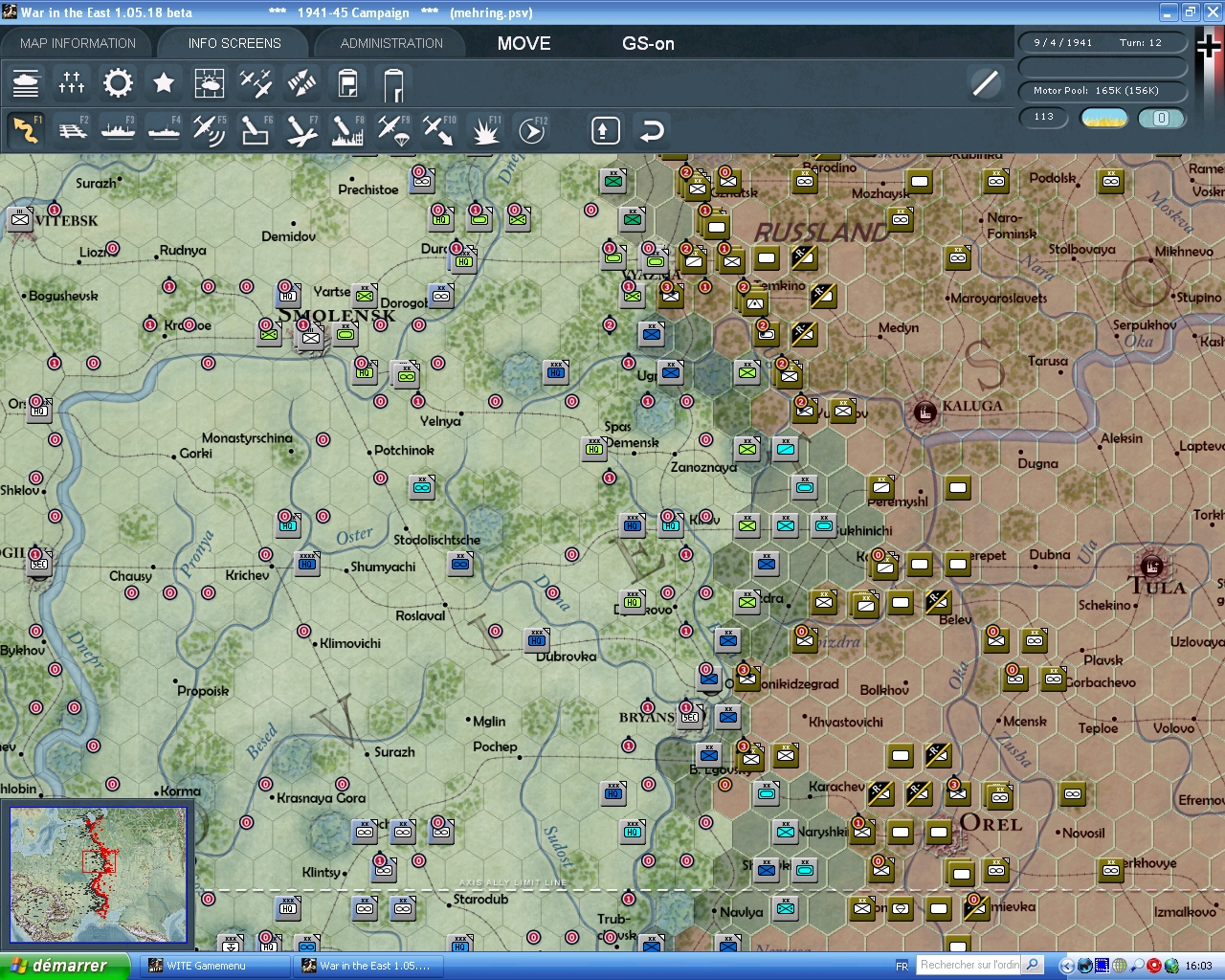Select the F7 bomb airfield mode
The image size is (1225, 980).
(301, 130)
